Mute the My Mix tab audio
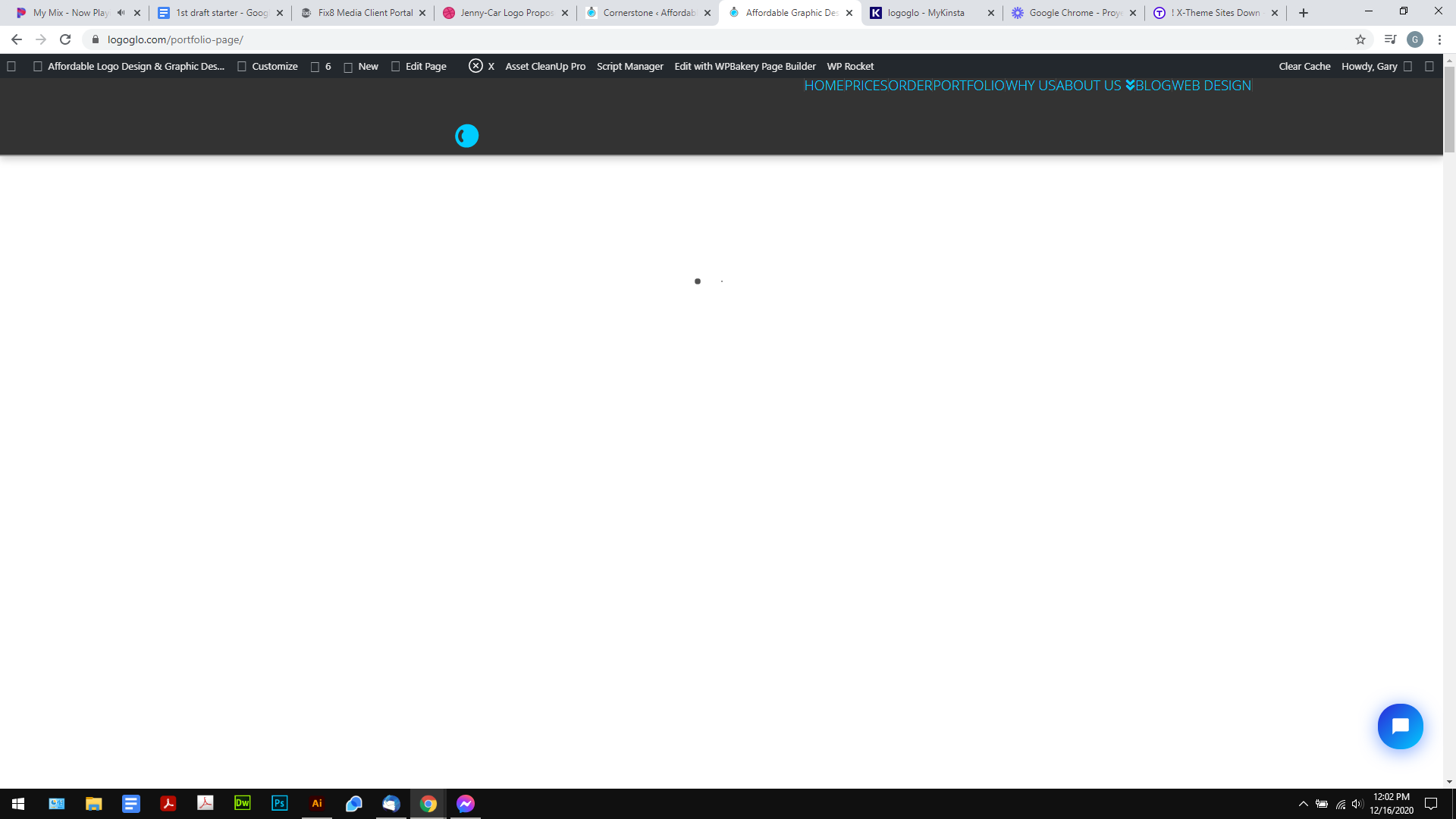Image resolution: width=1456 pixels, height=819 pixels. pos(121,13)
